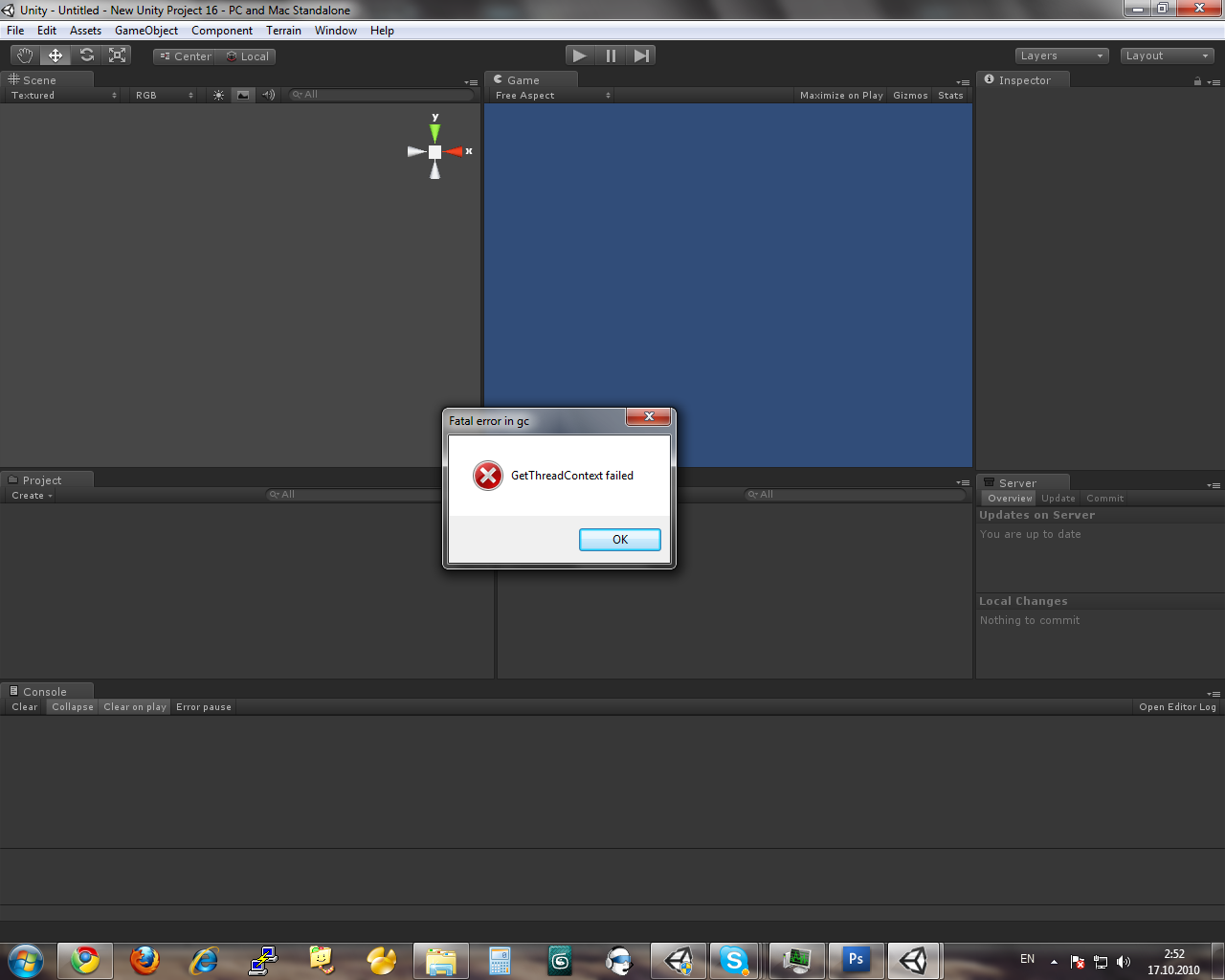The height and width of the screenshot is (980, 1225).
Task: Select the Hand tool in Unity toolbar
Action: click(25, 56)
